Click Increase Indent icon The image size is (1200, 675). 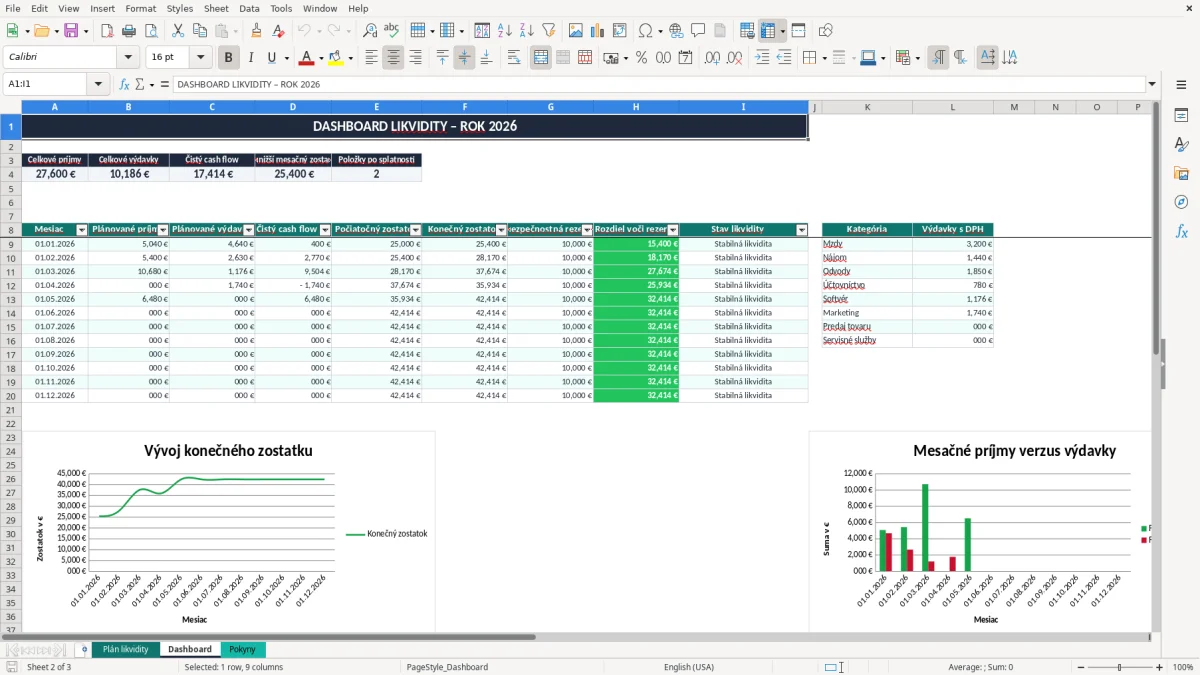point(762,58)
